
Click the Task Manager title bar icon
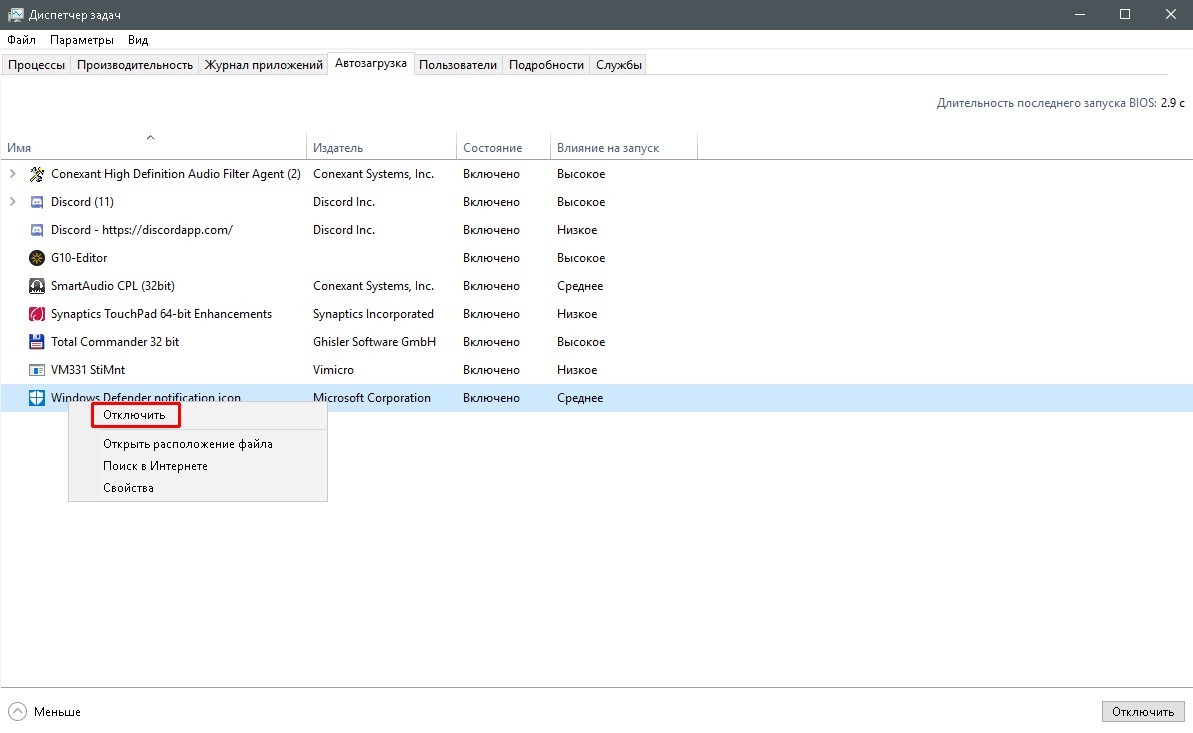(x=15, y=14)
